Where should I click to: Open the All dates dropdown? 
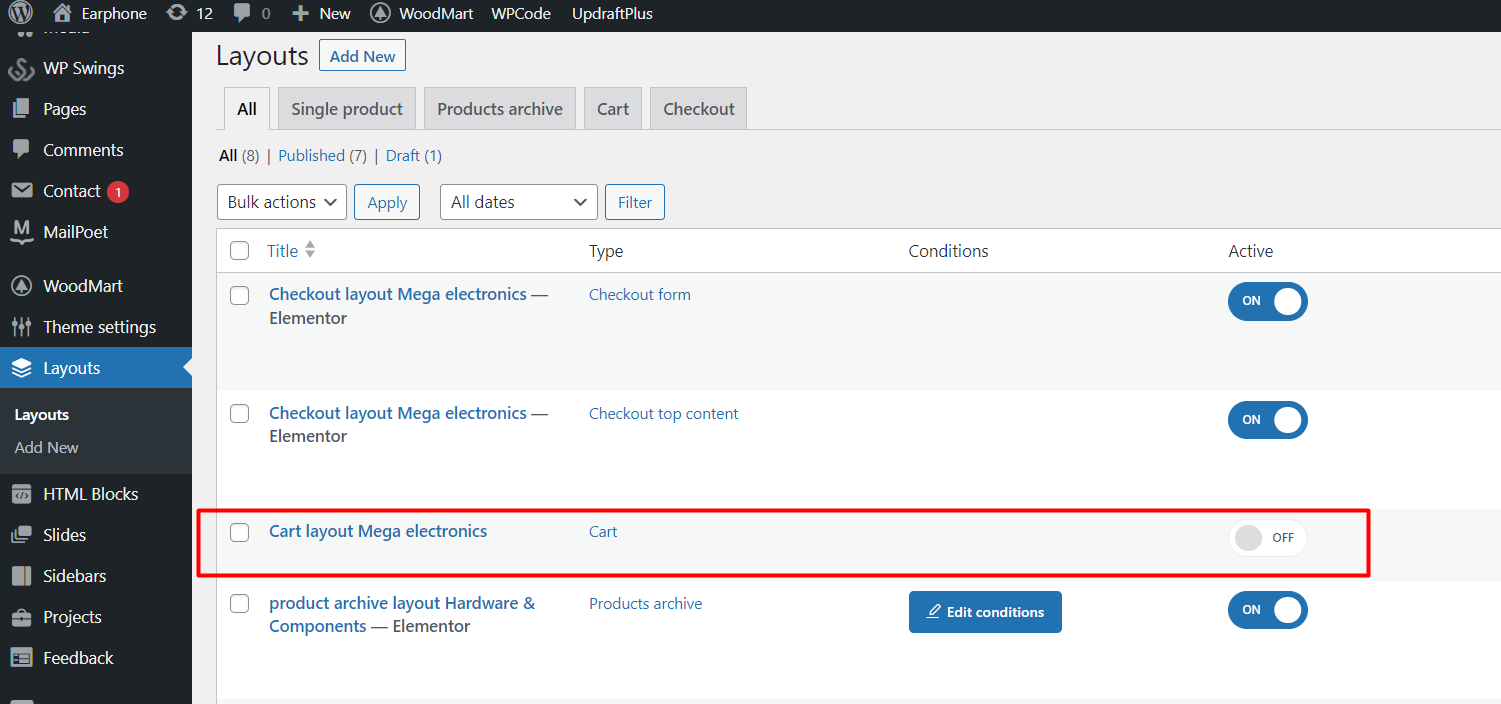[x=519, y=202]
